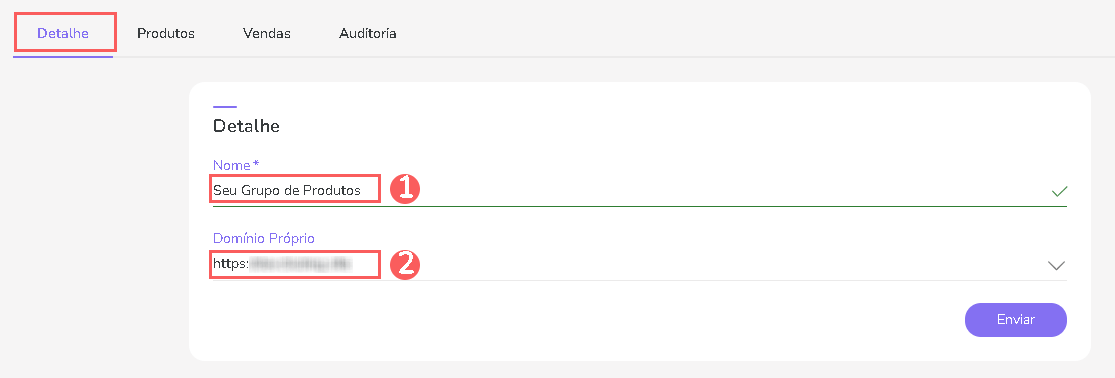Viewport: 1115px width, 378px height.
Task: Submit the form with Enviar button
Action: [1015, 320]
